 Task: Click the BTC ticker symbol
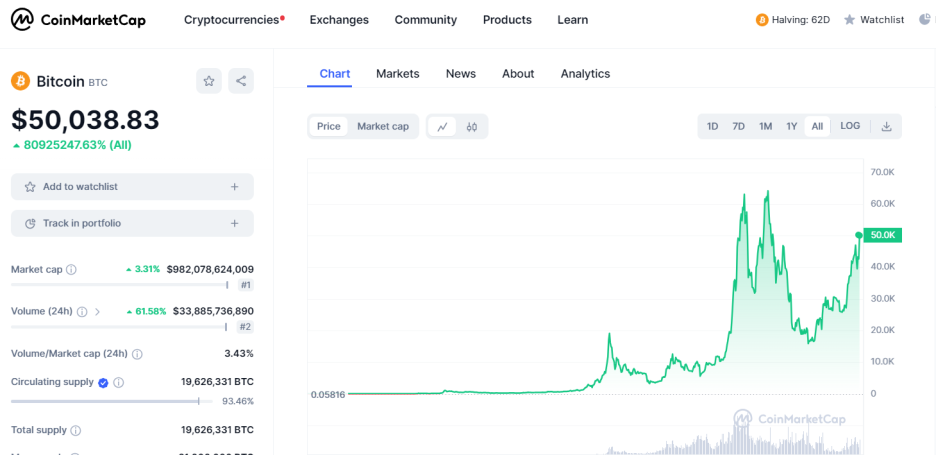(x=98, y=83)
